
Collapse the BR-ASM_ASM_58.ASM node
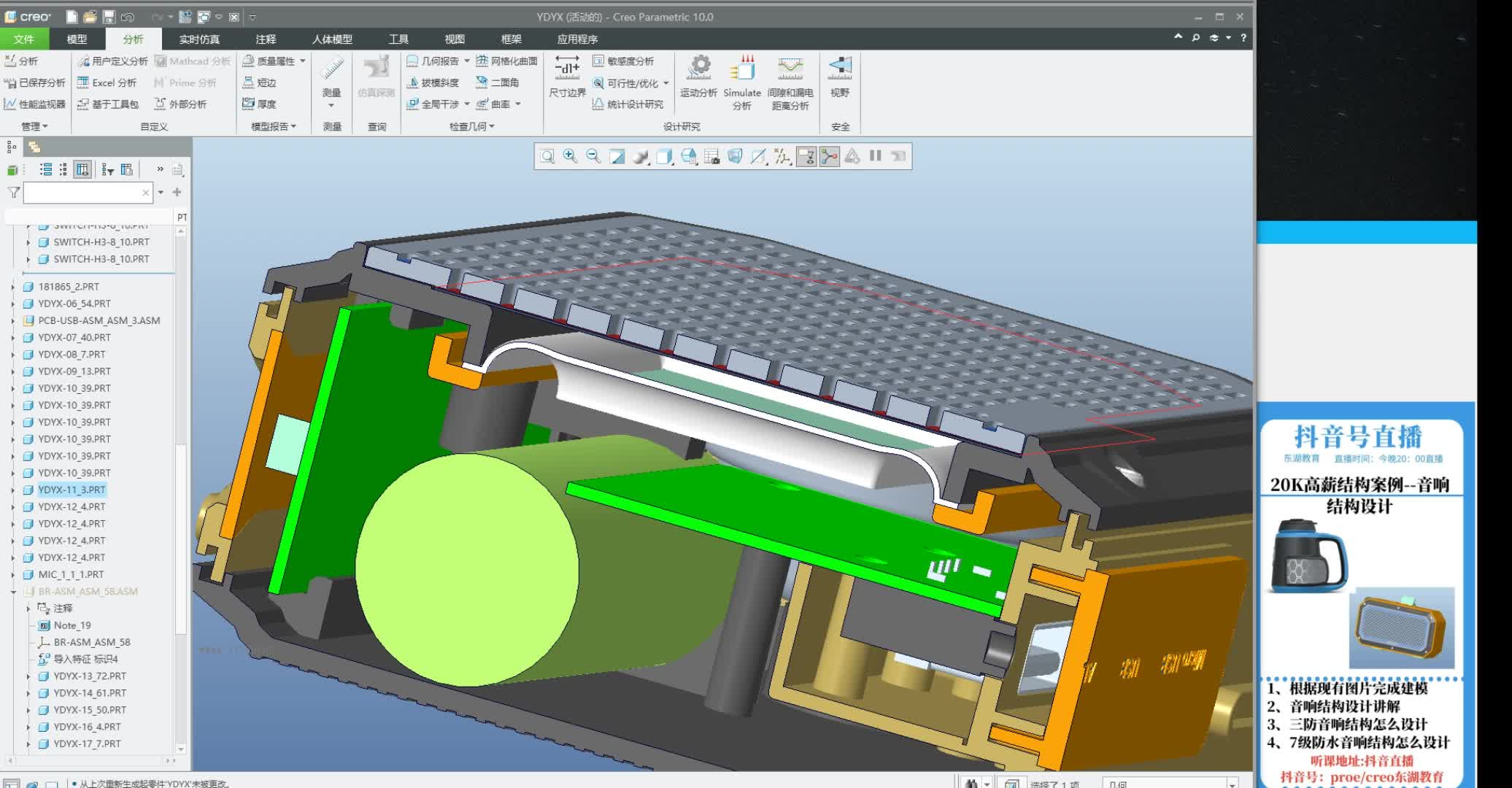tap(12, 592)
